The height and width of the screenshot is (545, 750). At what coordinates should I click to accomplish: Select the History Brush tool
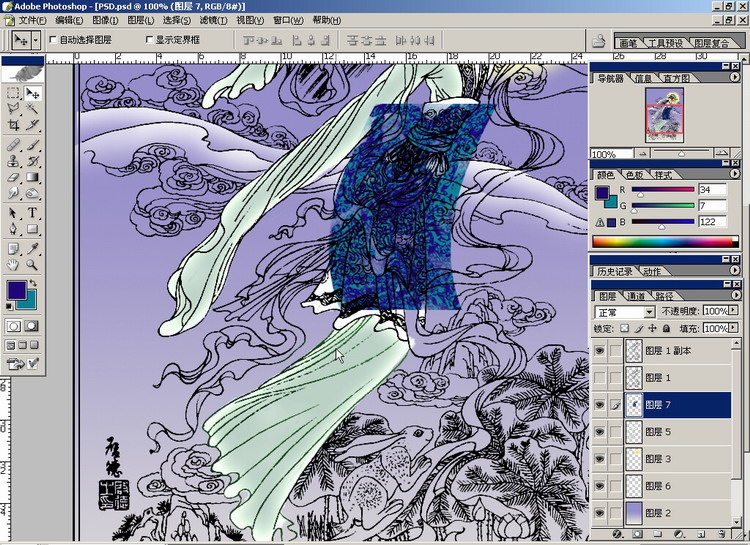(x=33, y=161)
